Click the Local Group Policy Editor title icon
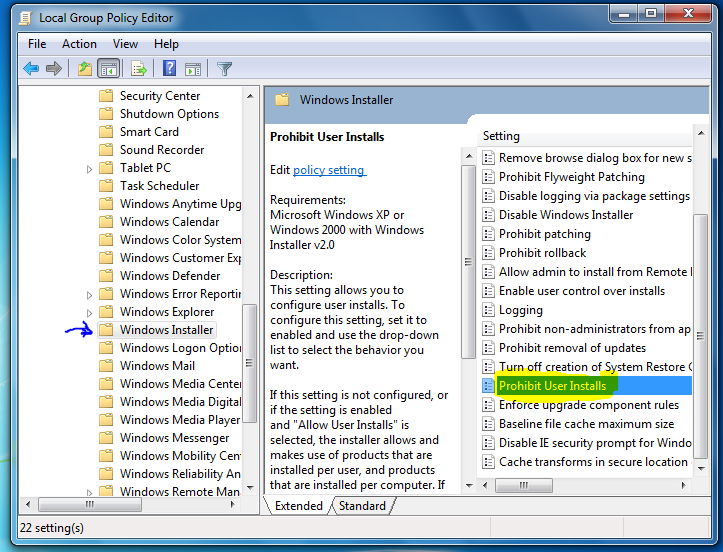This screenshot has width=723, height=552. (x=25, y=18)
